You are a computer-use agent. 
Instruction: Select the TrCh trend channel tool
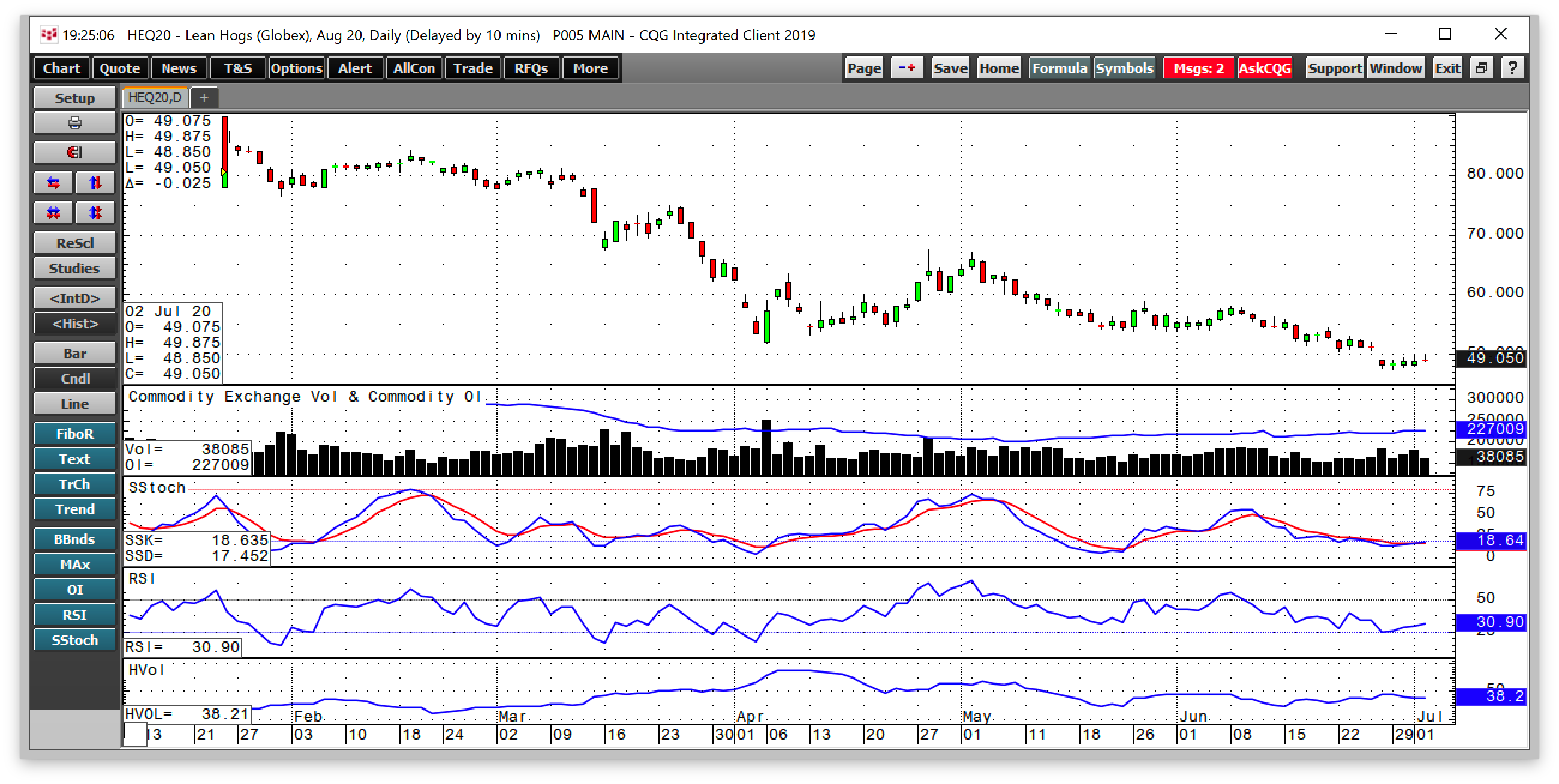point(74,484)
